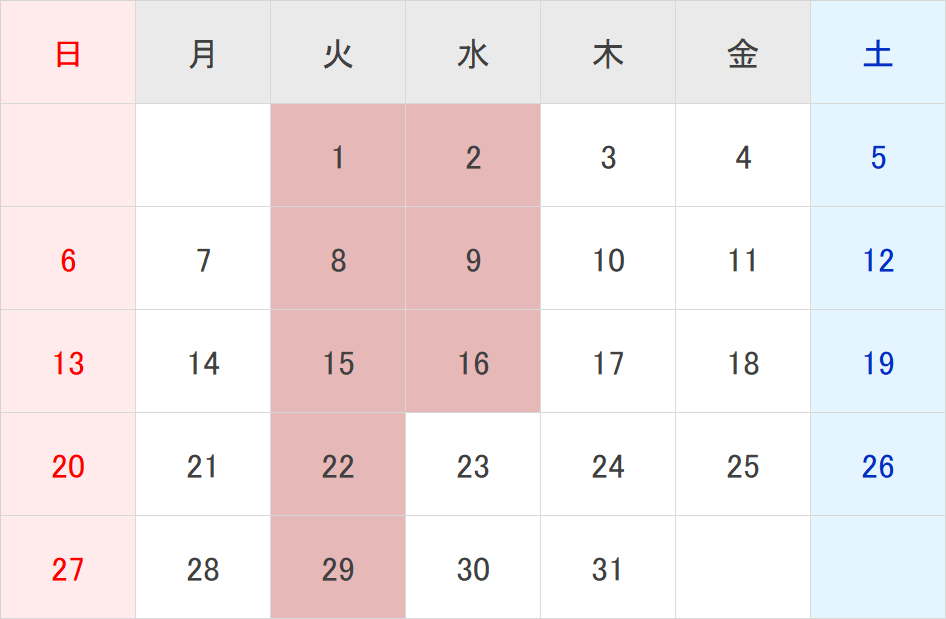Click the 日 Sunday column header
Viewport: 946px width, 619px height.
pyautogui.click(x=68, y=52)
